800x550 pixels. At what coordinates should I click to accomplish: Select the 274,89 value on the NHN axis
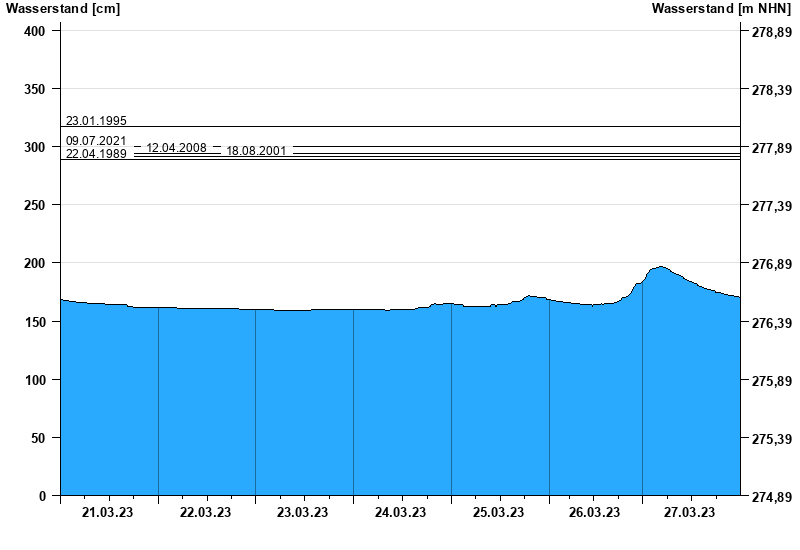771,496
